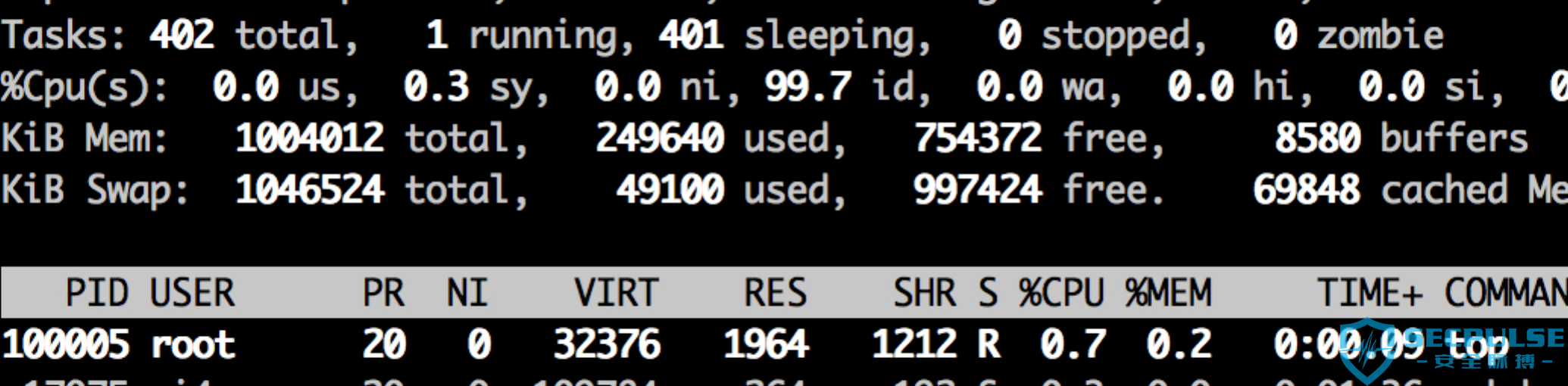The width and height of the screenshot is (1568, 386).
Task: Select the '249640' used memory value
Action: click(x=660, y=139)
